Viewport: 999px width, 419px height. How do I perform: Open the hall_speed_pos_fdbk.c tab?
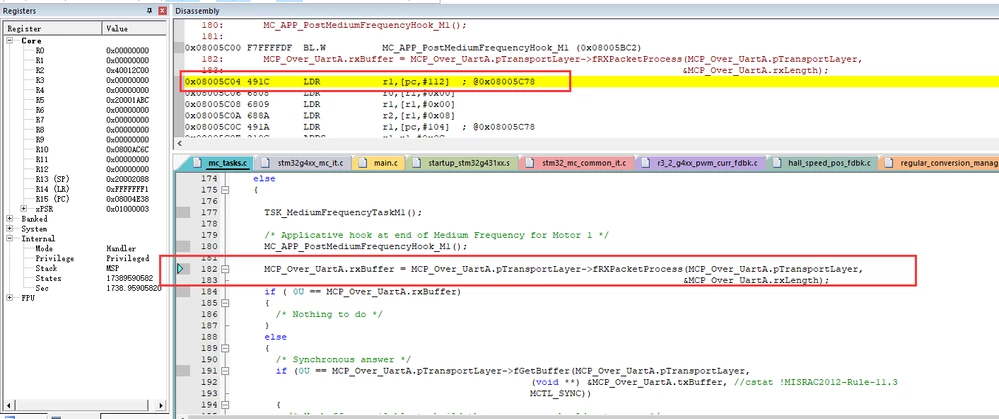[824, 163]
